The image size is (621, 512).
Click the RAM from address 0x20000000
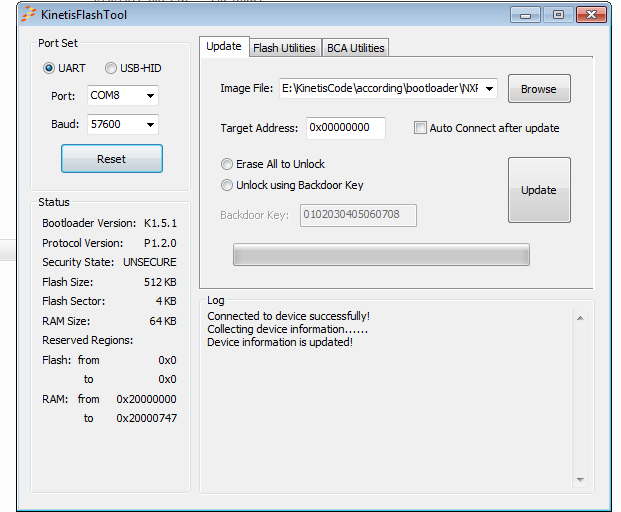[x=147, y=399]
